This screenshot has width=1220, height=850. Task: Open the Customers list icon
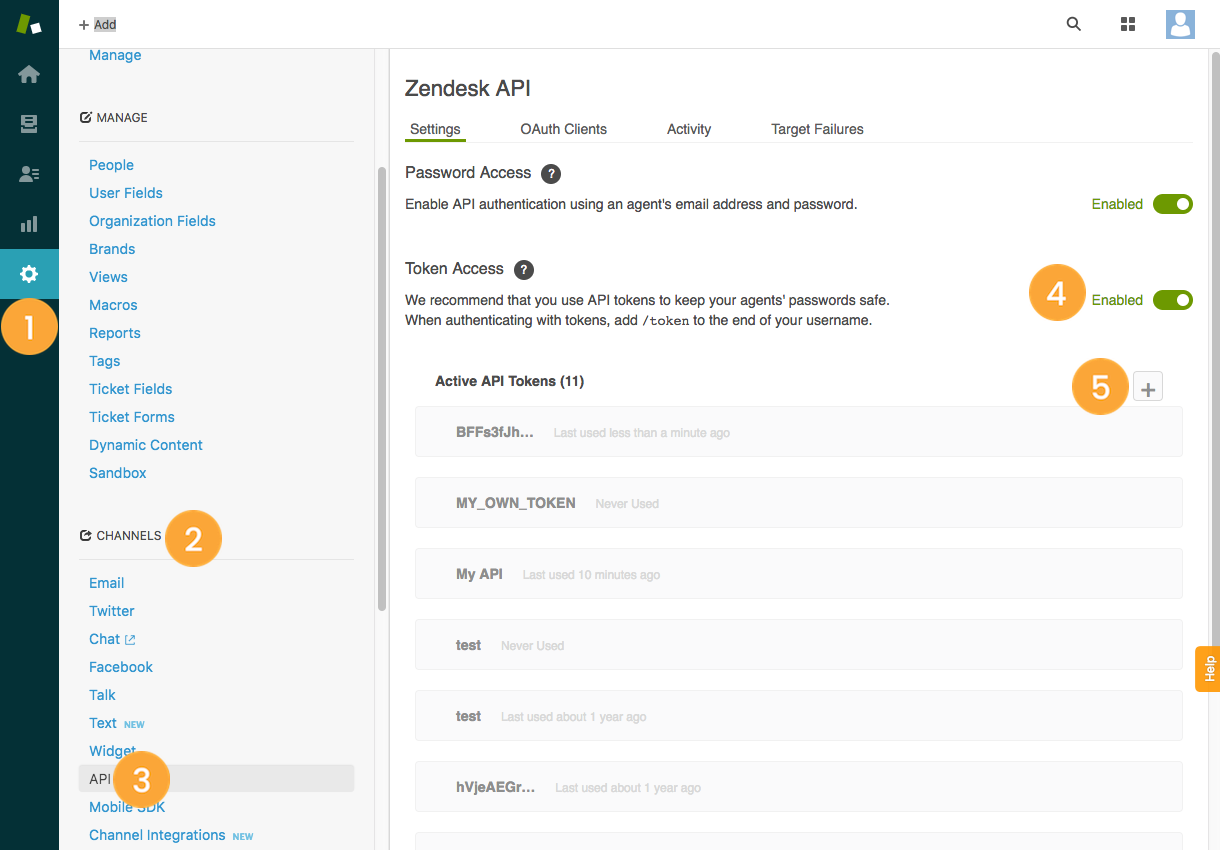coord(29,174)
